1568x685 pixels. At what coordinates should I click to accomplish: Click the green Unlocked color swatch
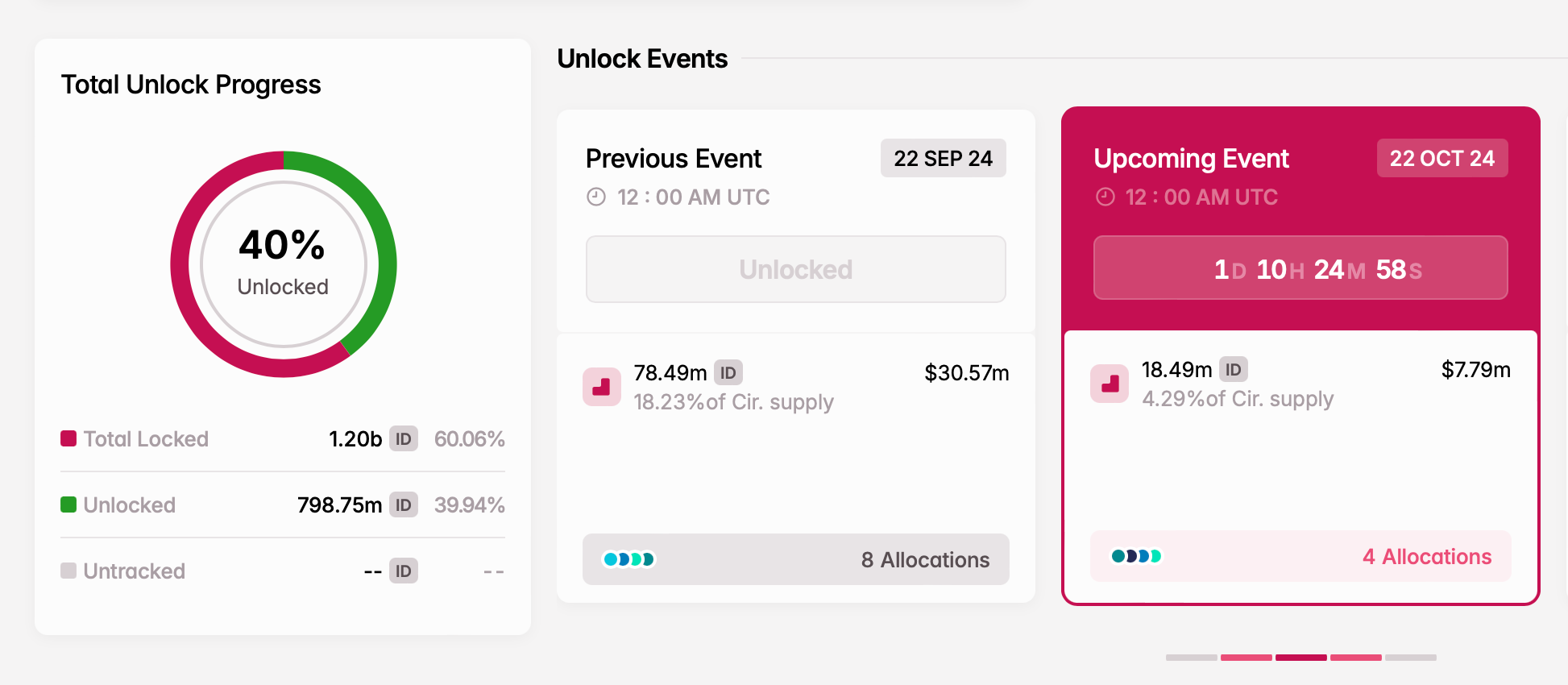click(68, 504)
